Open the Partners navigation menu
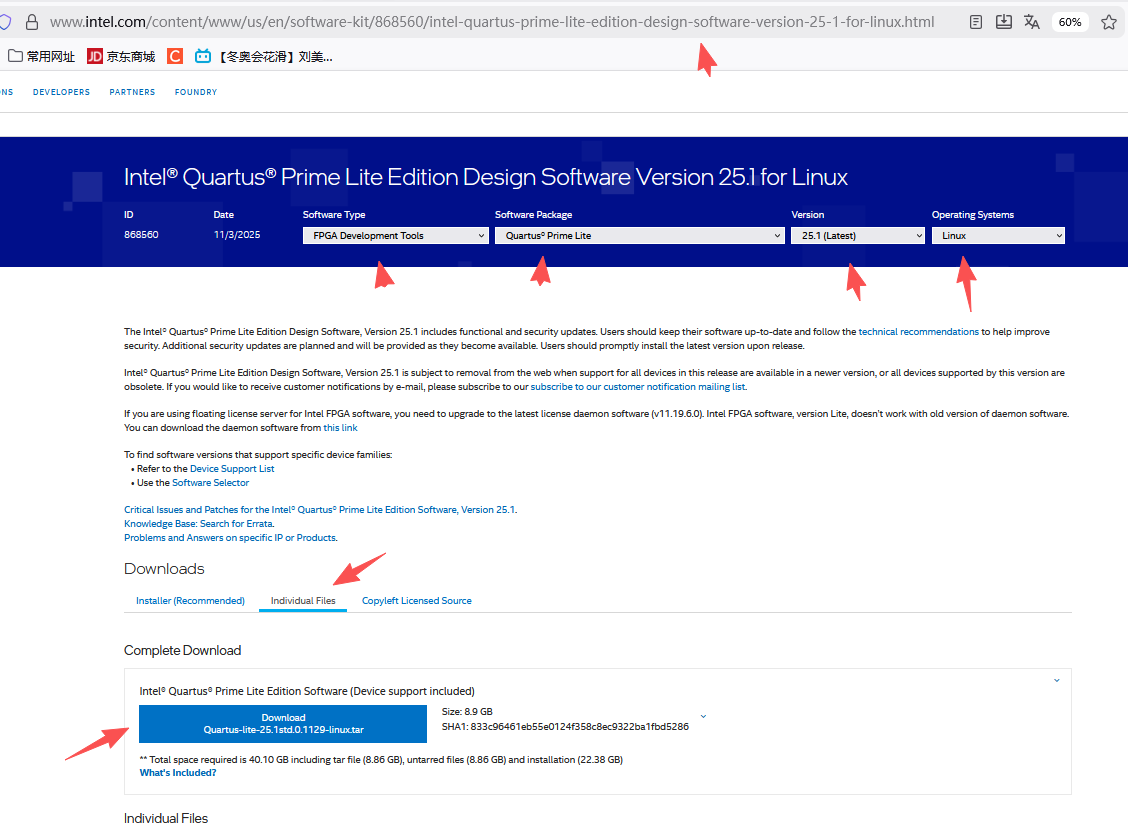Image resolution: width=1128 pixels, height=827 pixels. click(x=132, y=92)
